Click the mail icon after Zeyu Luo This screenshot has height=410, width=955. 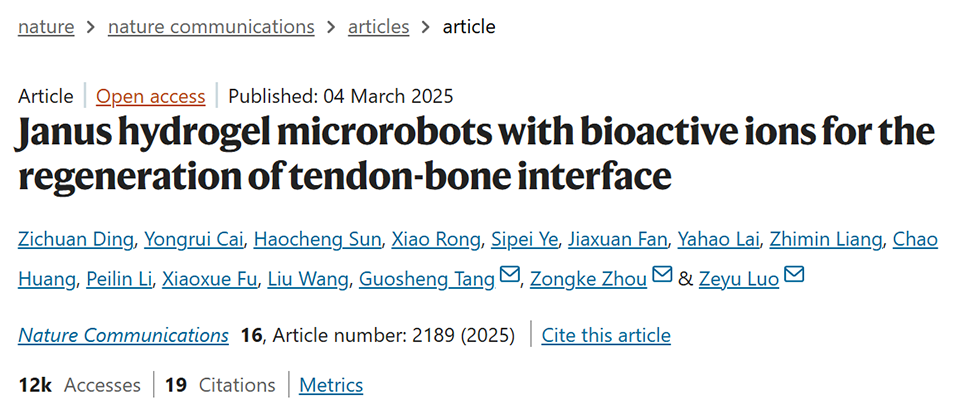point(794,276)
